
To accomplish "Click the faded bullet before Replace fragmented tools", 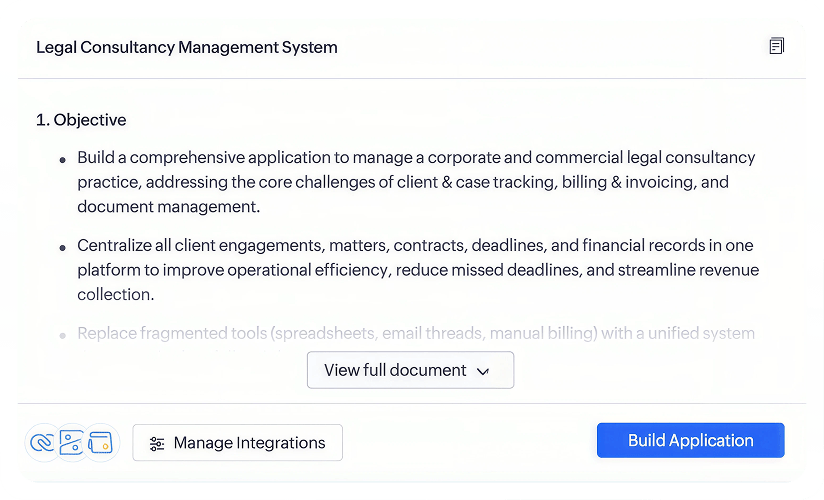I will tap(63, 335).
